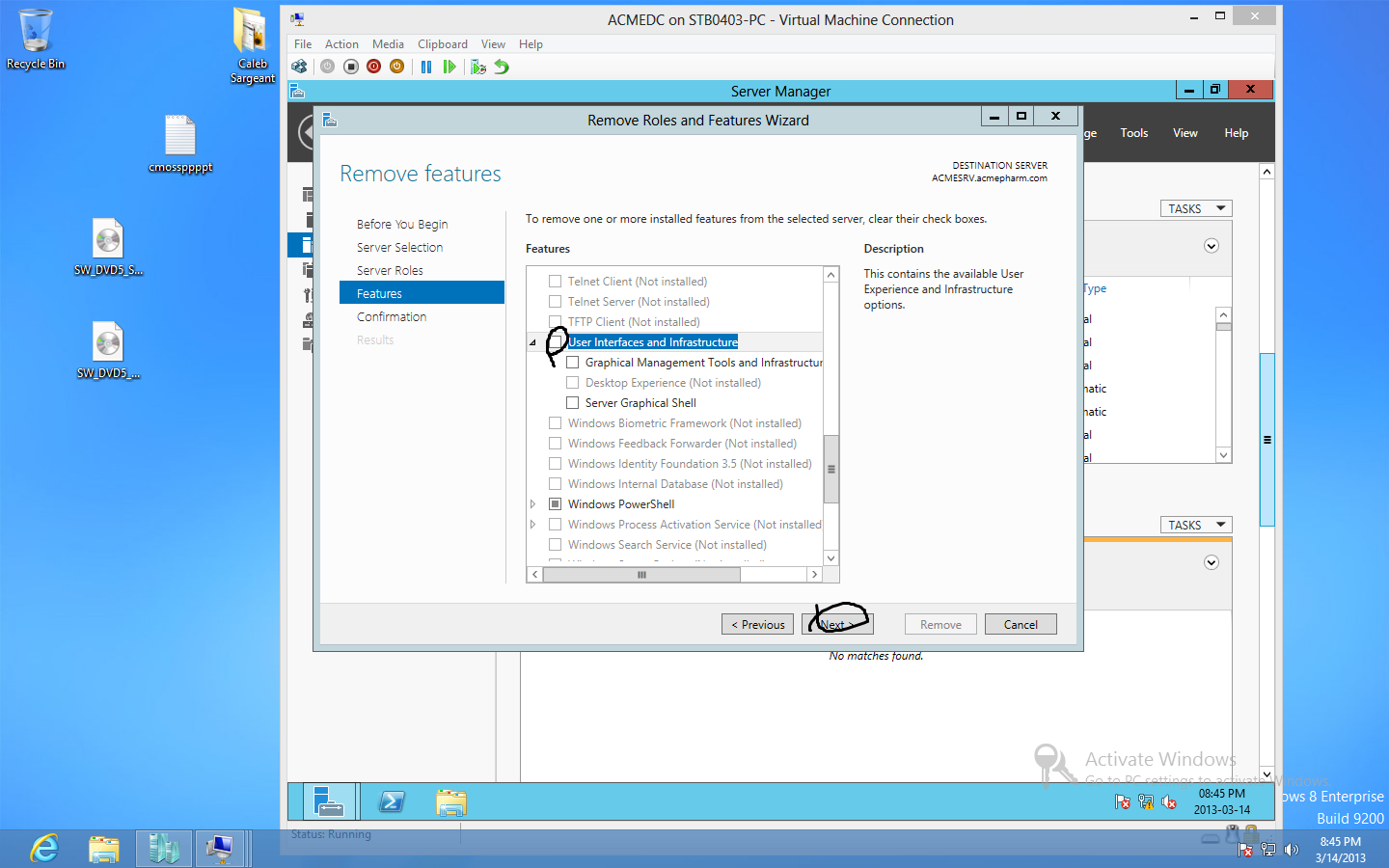Open the Recycle Bin desktop icon
Viewport: 1389px width, 868px height.
(36, 40)
